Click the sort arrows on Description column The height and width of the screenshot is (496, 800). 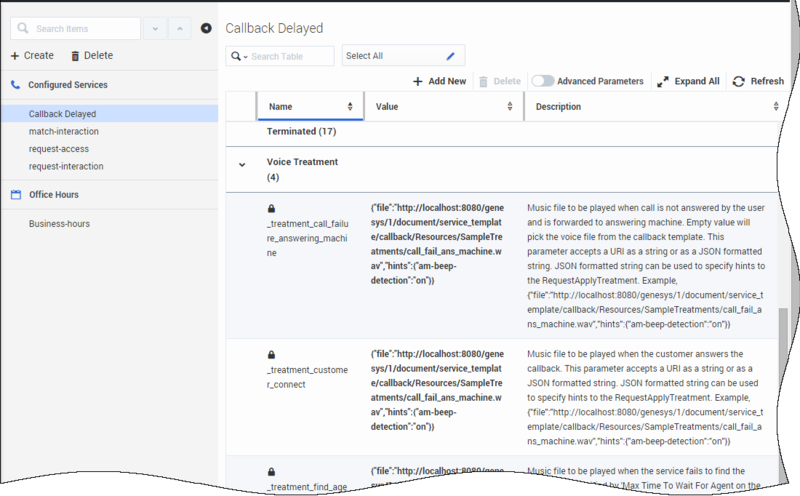776,106
